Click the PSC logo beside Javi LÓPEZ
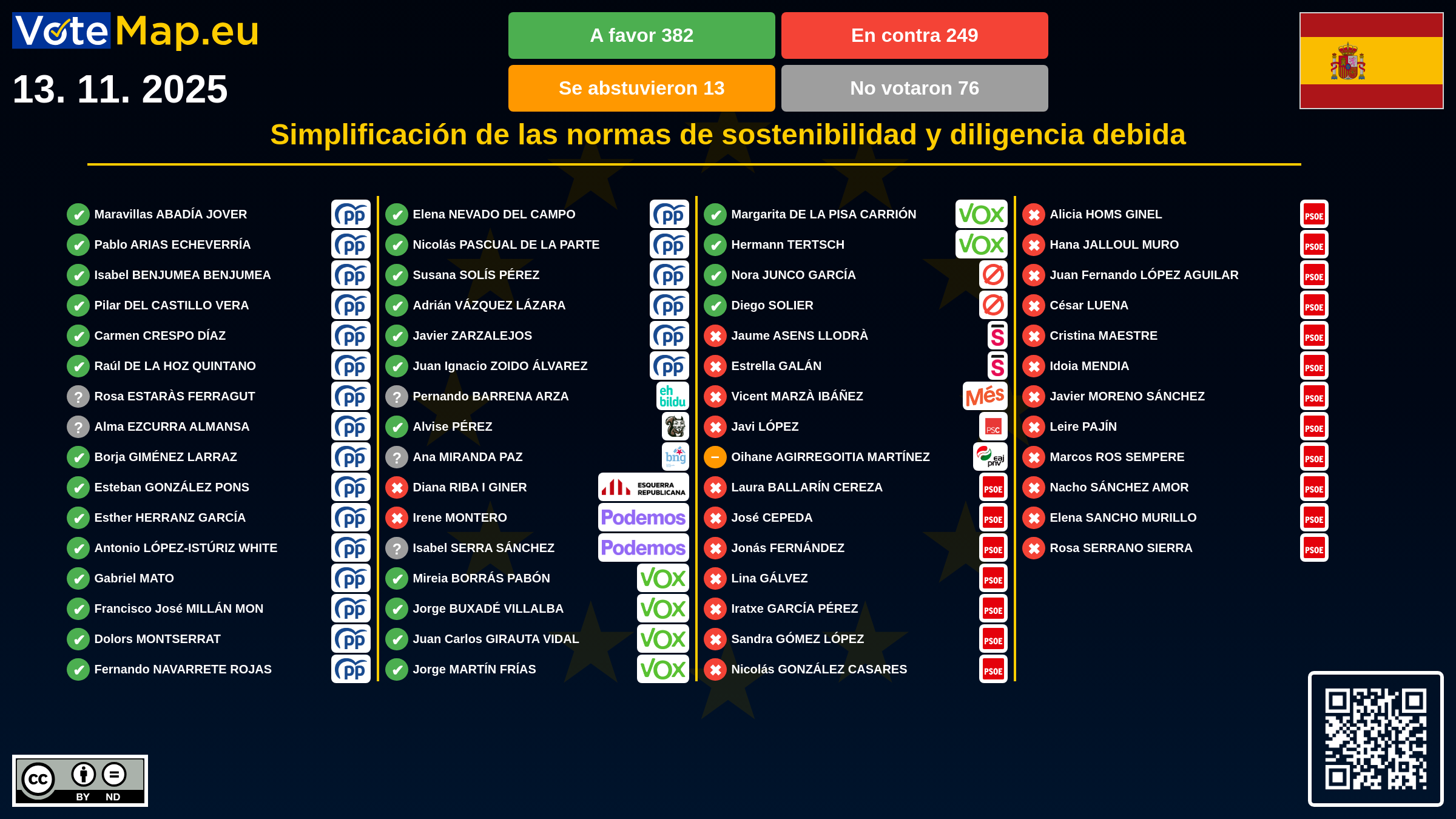Image resolution: width=1456 pixels, height=819 pixels. 993,426
